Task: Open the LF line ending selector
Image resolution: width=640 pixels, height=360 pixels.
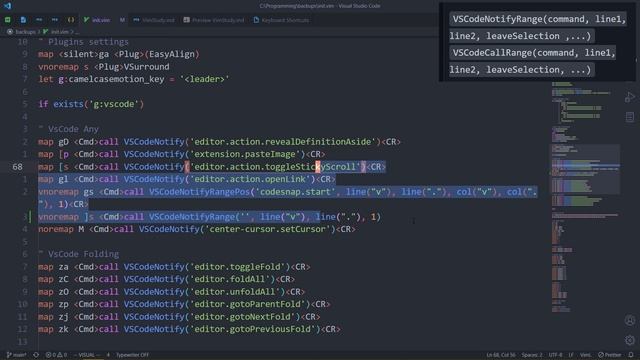Action: 571,355
